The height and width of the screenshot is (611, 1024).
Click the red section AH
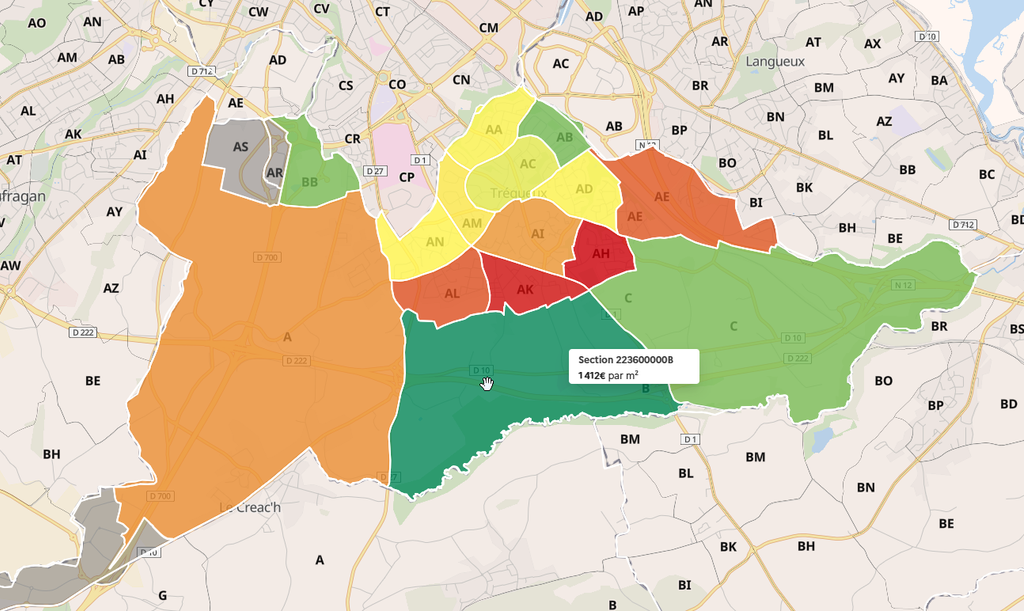(x=601, y=255)
